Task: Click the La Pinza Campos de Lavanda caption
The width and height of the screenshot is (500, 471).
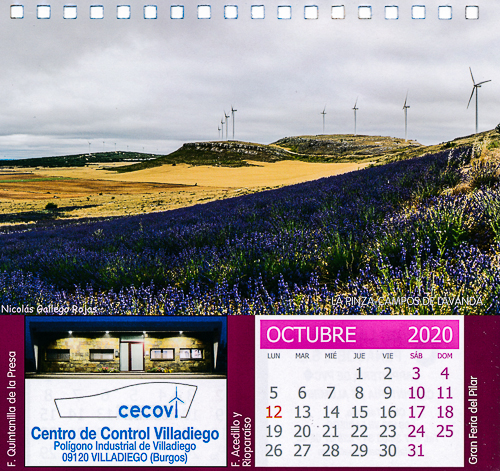Action: point(407,301)
